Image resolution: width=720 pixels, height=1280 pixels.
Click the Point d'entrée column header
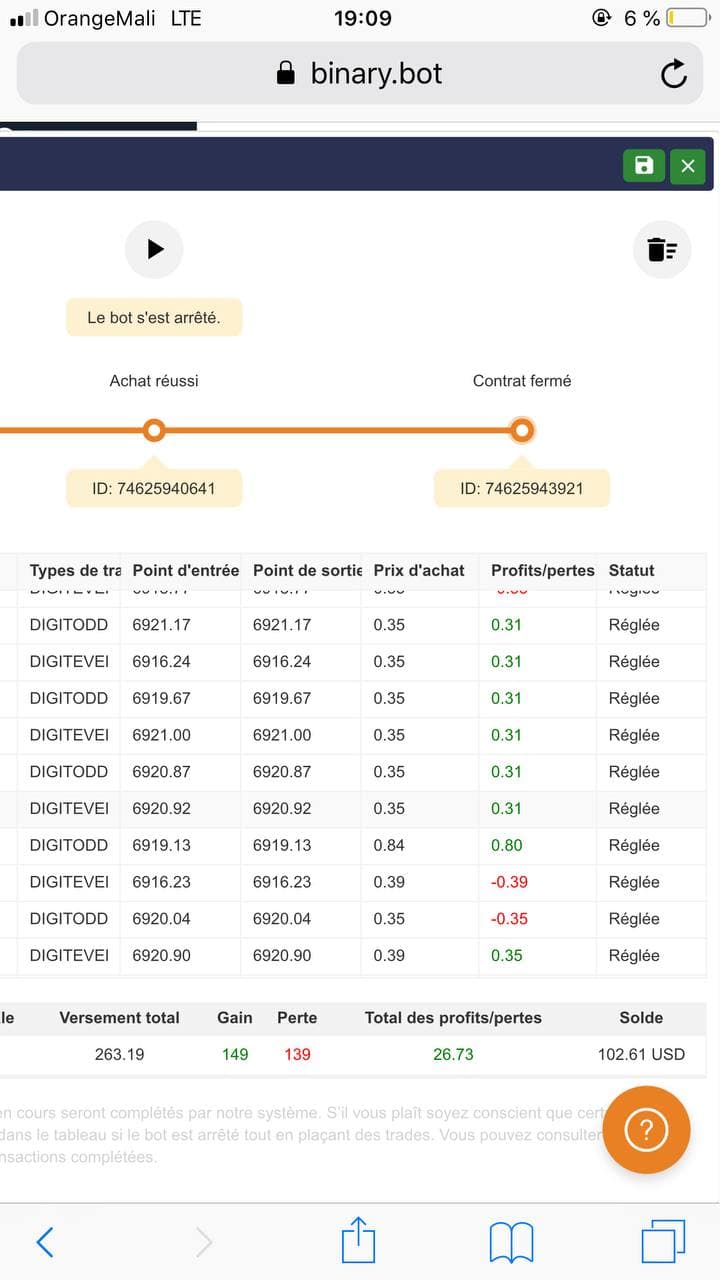pos(185,570)
